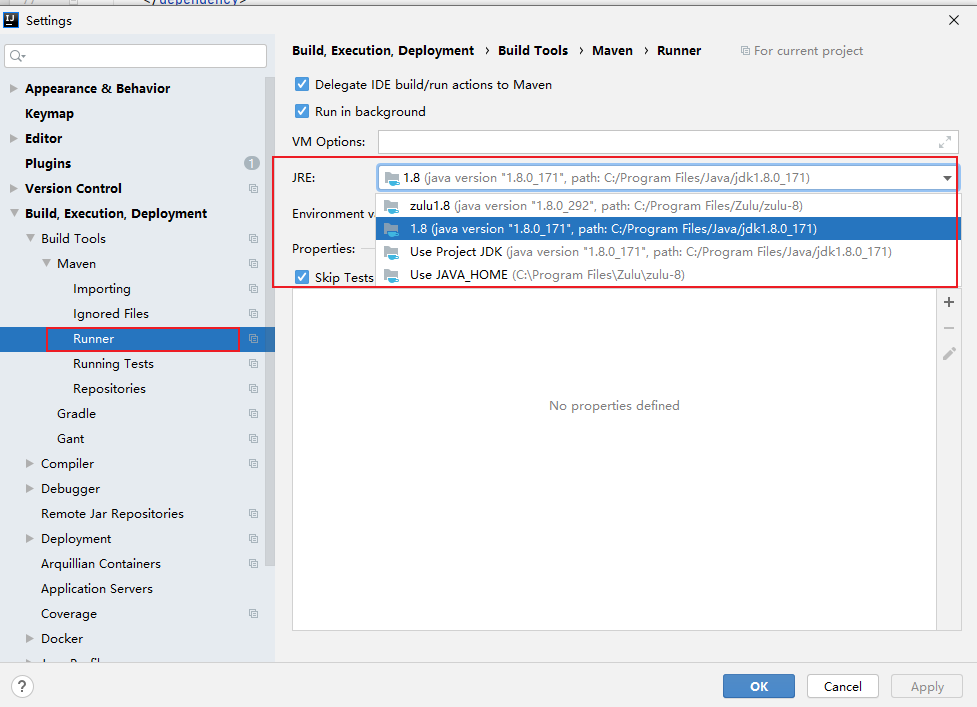
Task: Collapse the Maven node
Action: click(x=46, y=263)
